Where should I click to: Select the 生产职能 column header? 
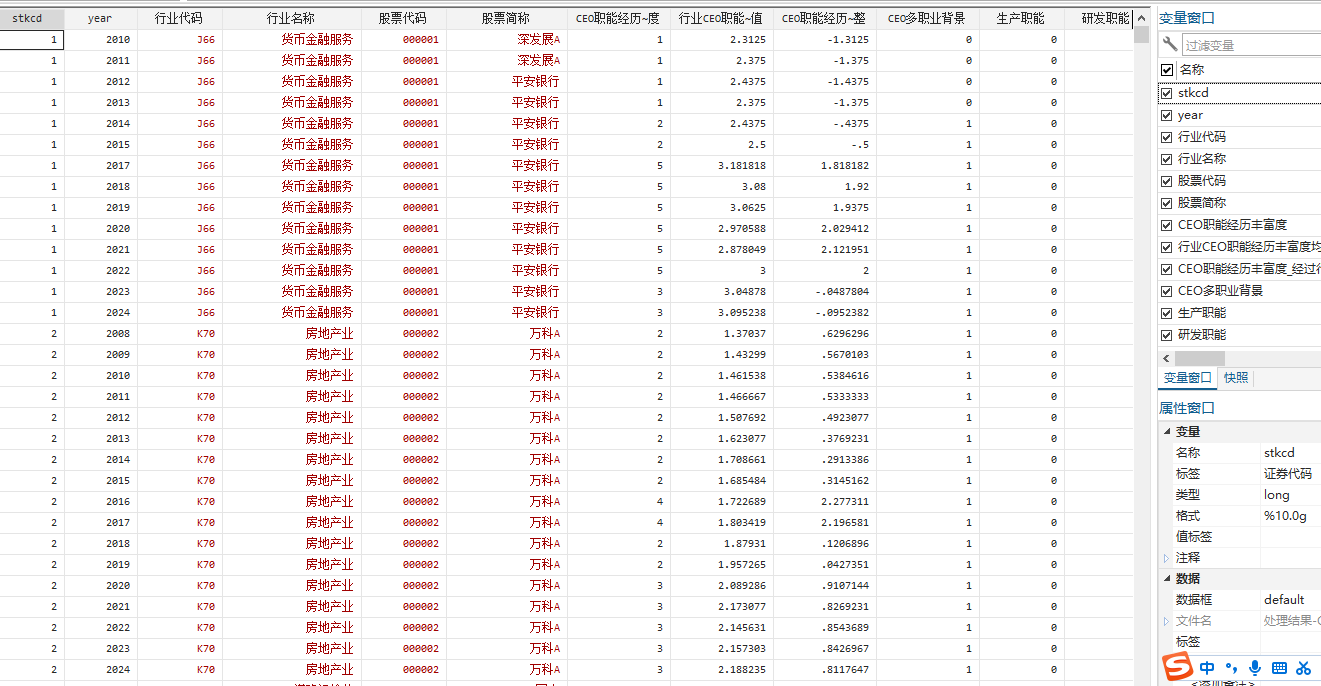[1022, 18]
